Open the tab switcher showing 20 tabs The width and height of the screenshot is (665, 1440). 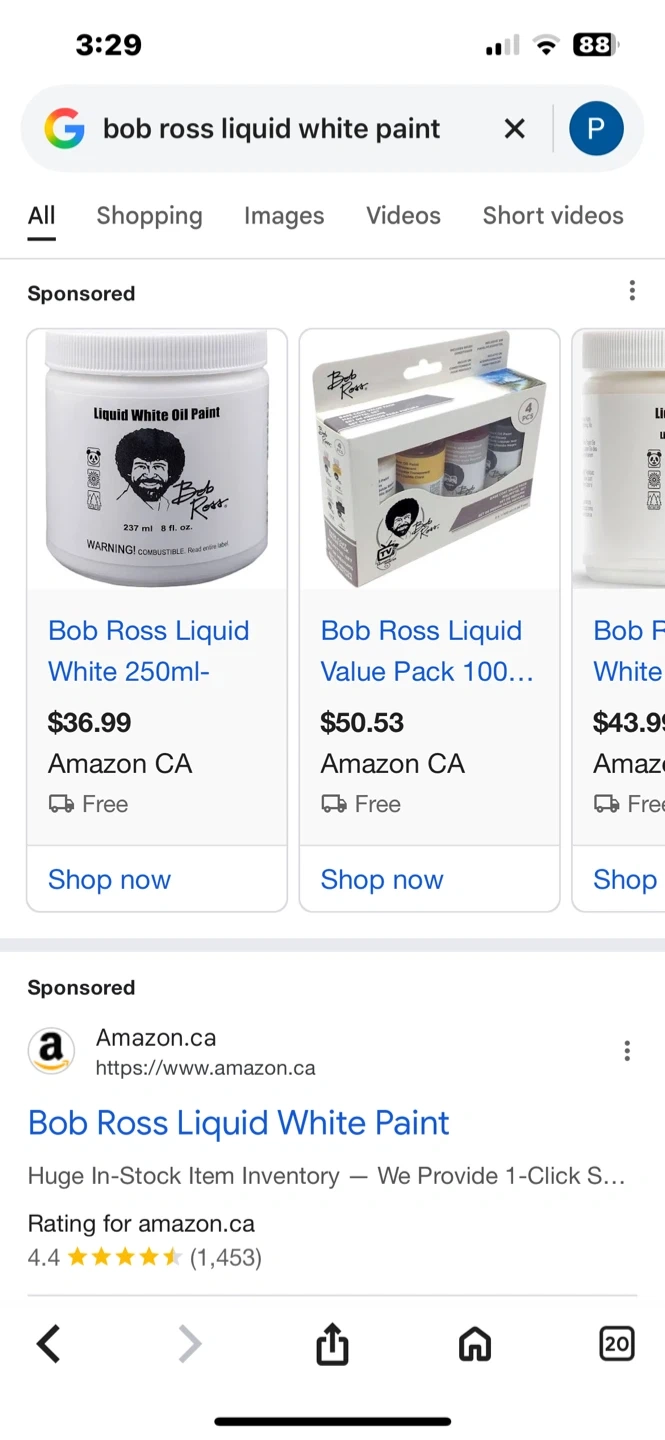617,1345
